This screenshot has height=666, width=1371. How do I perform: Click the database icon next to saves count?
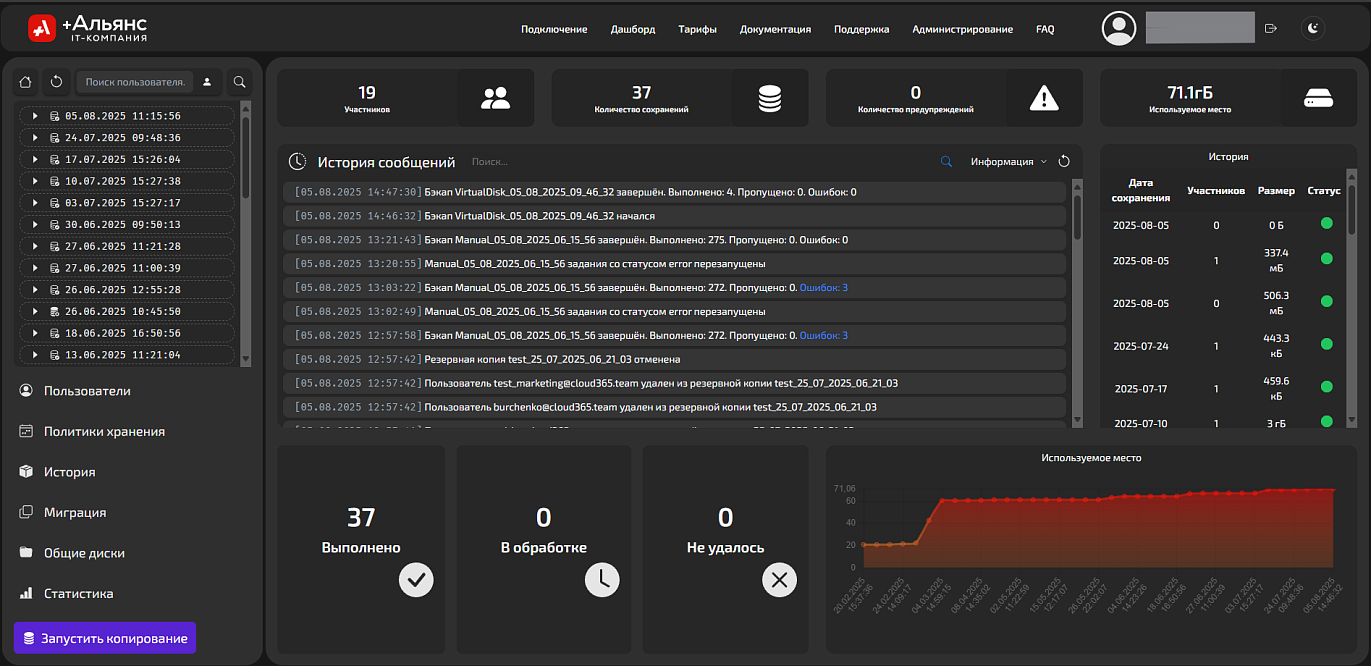coord(770,98)
